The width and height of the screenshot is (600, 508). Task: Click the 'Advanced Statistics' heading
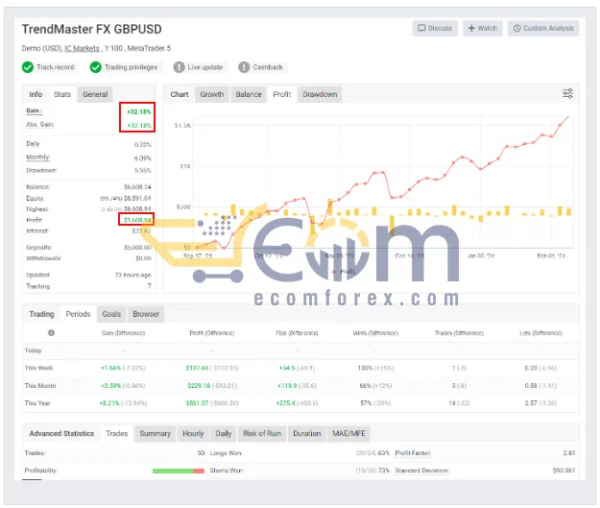pos(62,433)
